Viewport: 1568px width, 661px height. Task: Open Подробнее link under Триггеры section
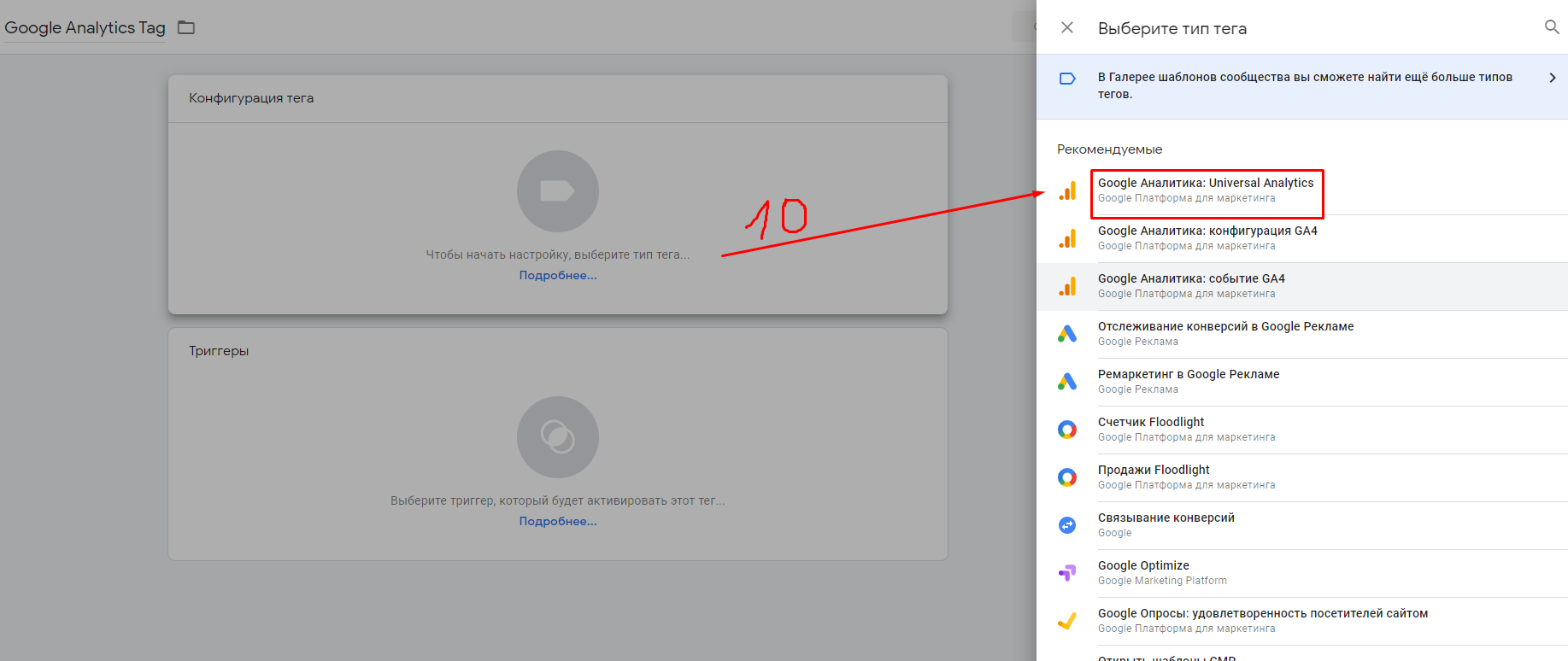pos(557,521)
